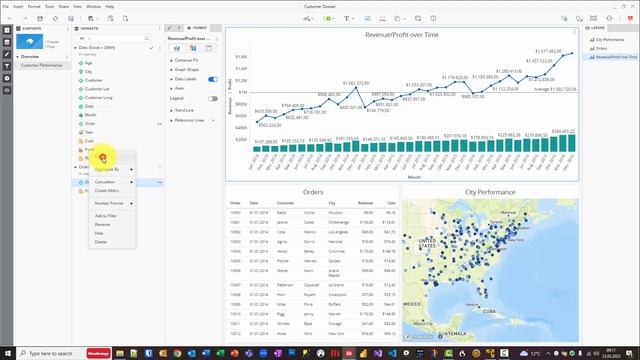Open Excel from the taskbar
The height and width of the screenshot is (360, 640).
click(220, 353)
